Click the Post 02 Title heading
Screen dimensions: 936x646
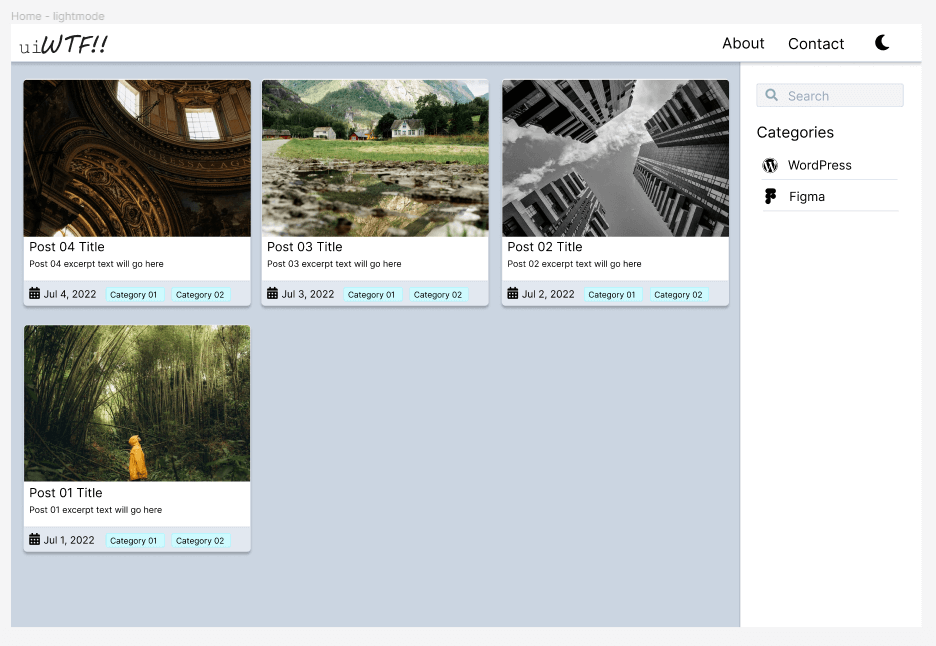pos(544,247)
